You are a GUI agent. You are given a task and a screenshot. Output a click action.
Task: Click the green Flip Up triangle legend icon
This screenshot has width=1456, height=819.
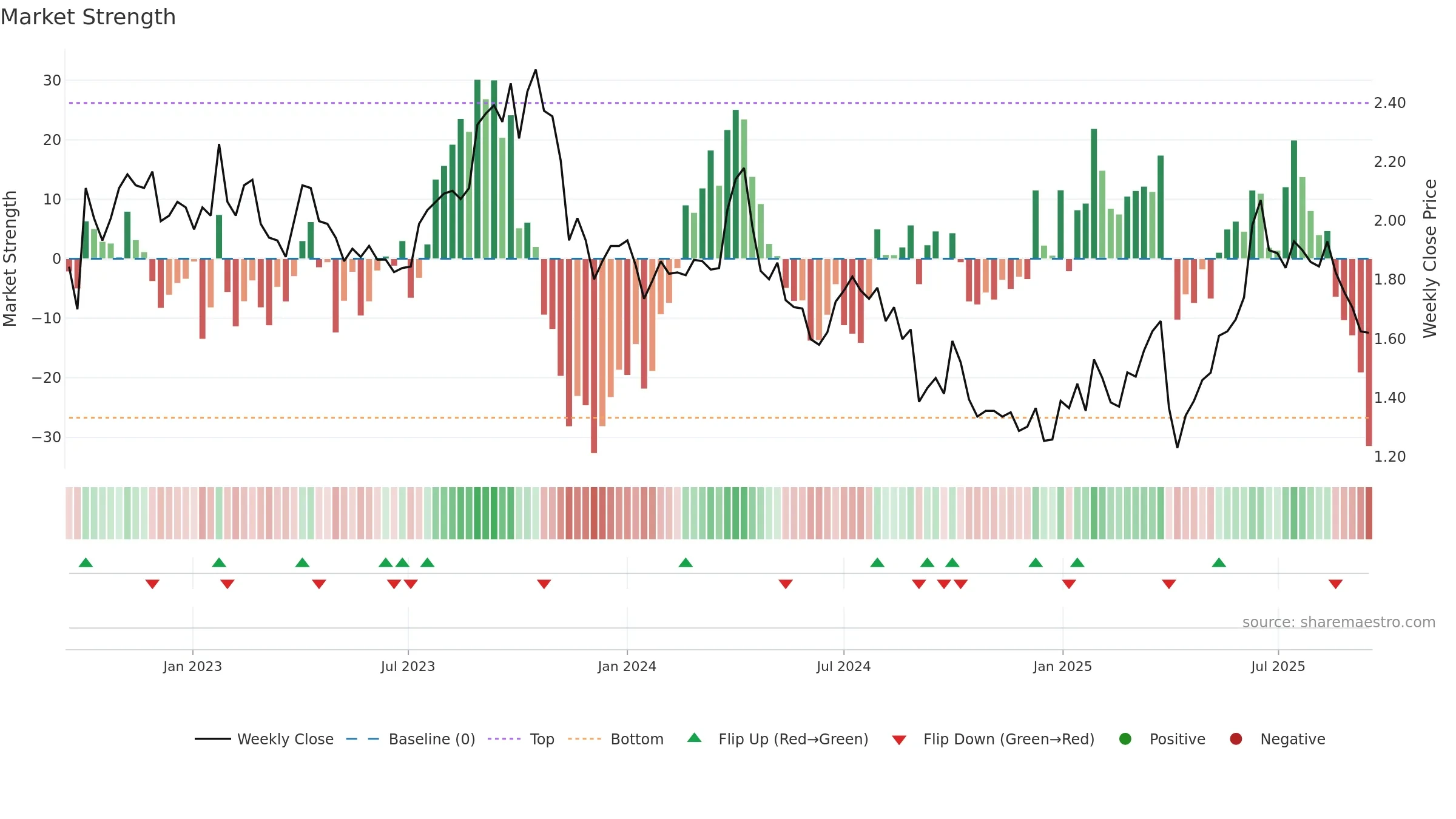pos(695,738)
